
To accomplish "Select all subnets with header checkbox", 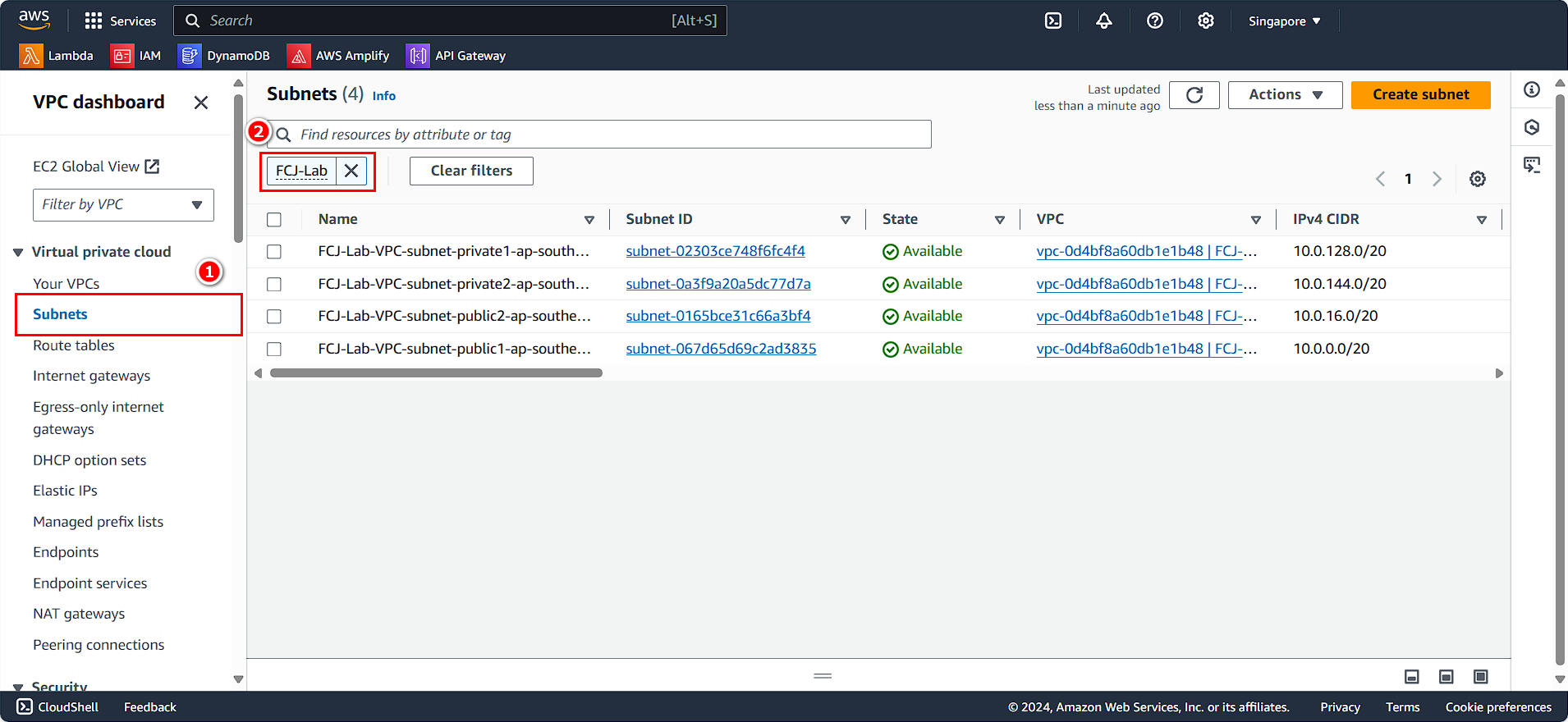I will pos(274,220).
